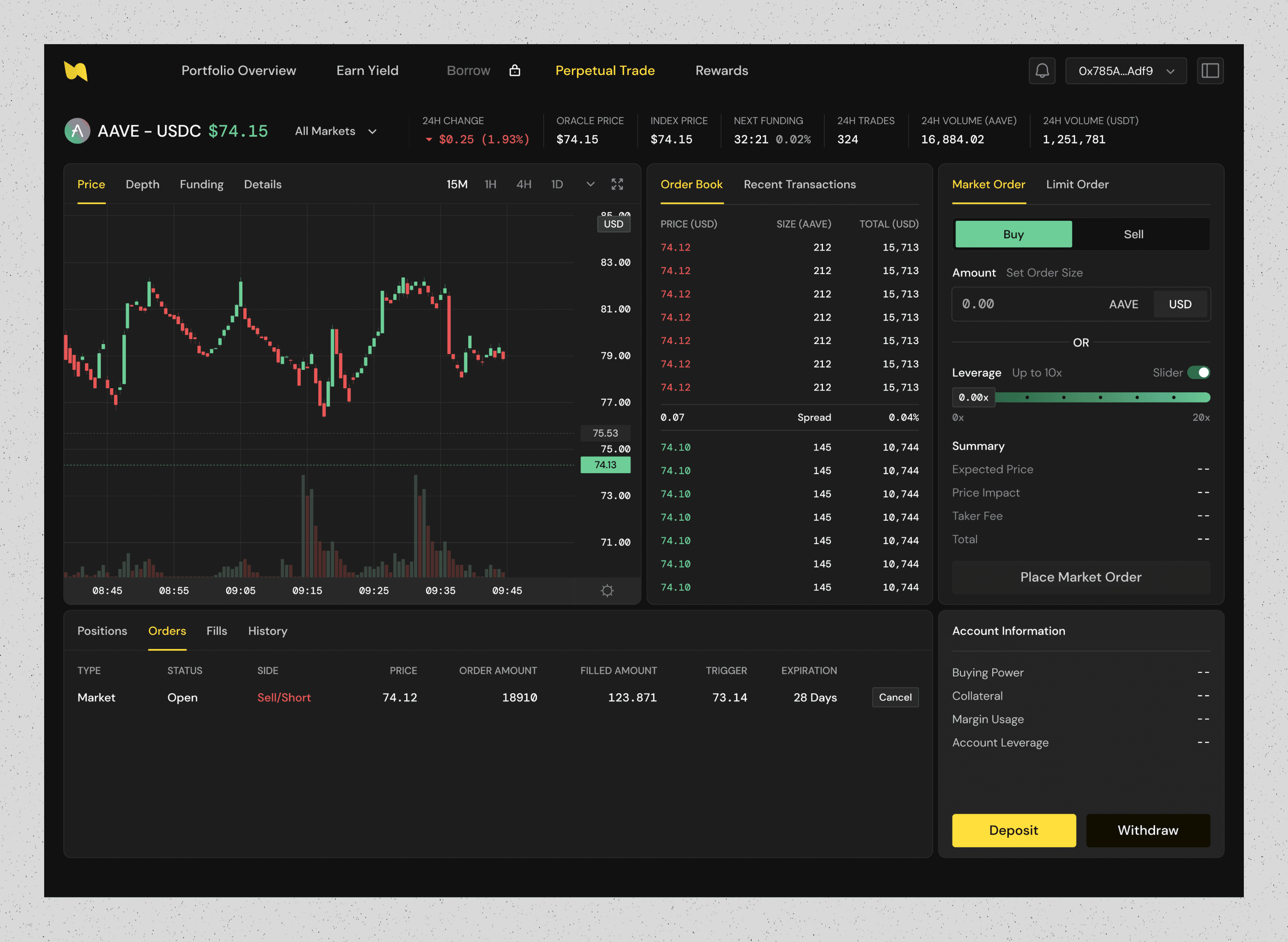The height and width of the screenshot is (942, 1288).
Task: Open chart settings gear icon
Action: [607, 591]
